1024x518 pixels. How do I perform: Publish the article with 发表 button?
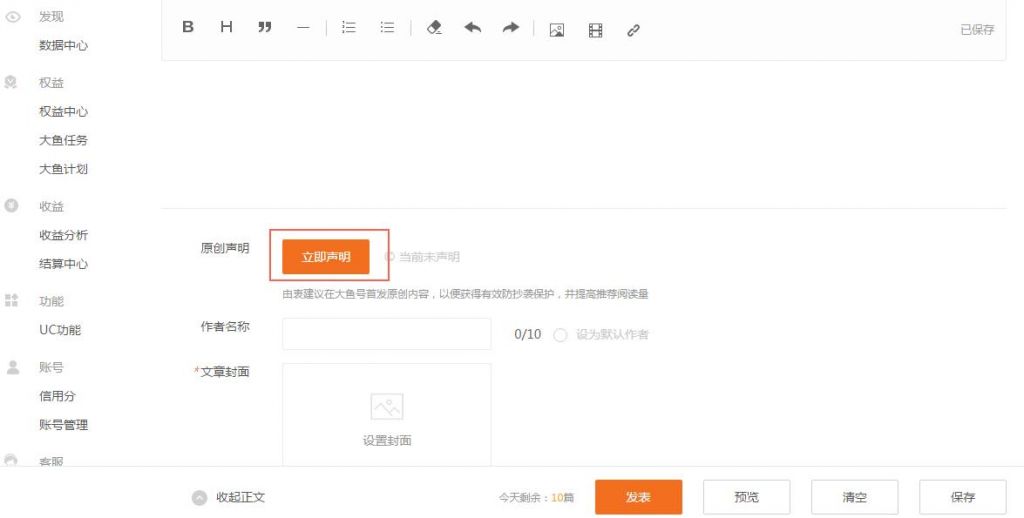pyautogui.click(x=639, y=497)
